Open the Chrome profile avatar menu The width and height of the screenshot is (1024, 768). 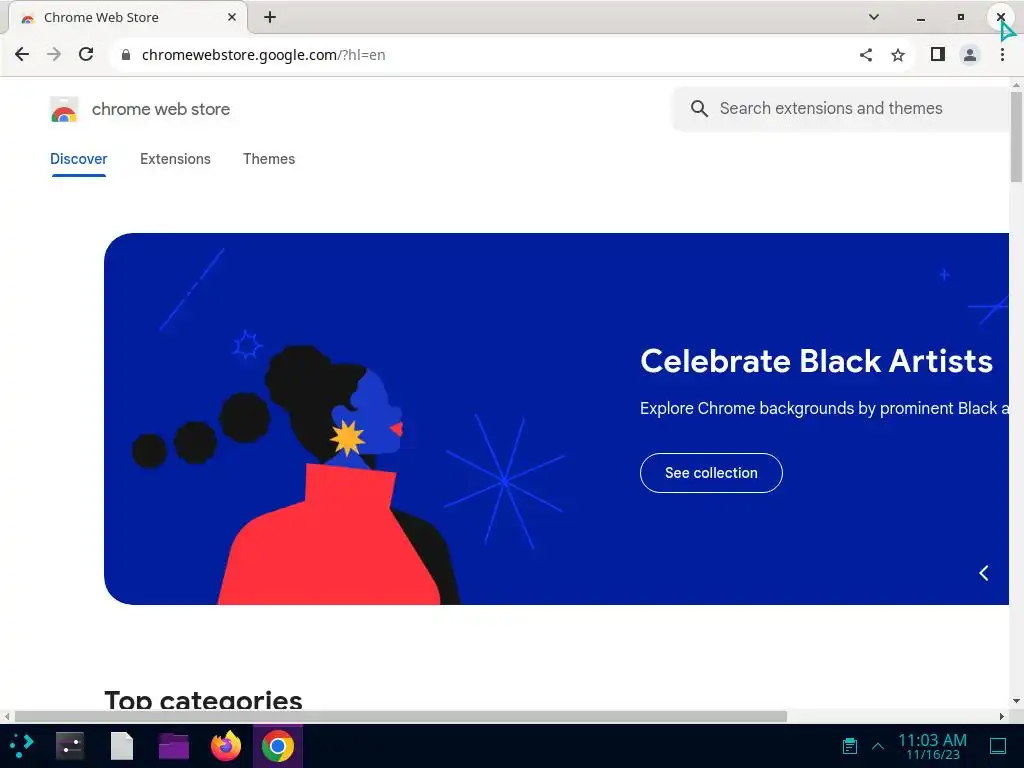(x=970, y=55)
